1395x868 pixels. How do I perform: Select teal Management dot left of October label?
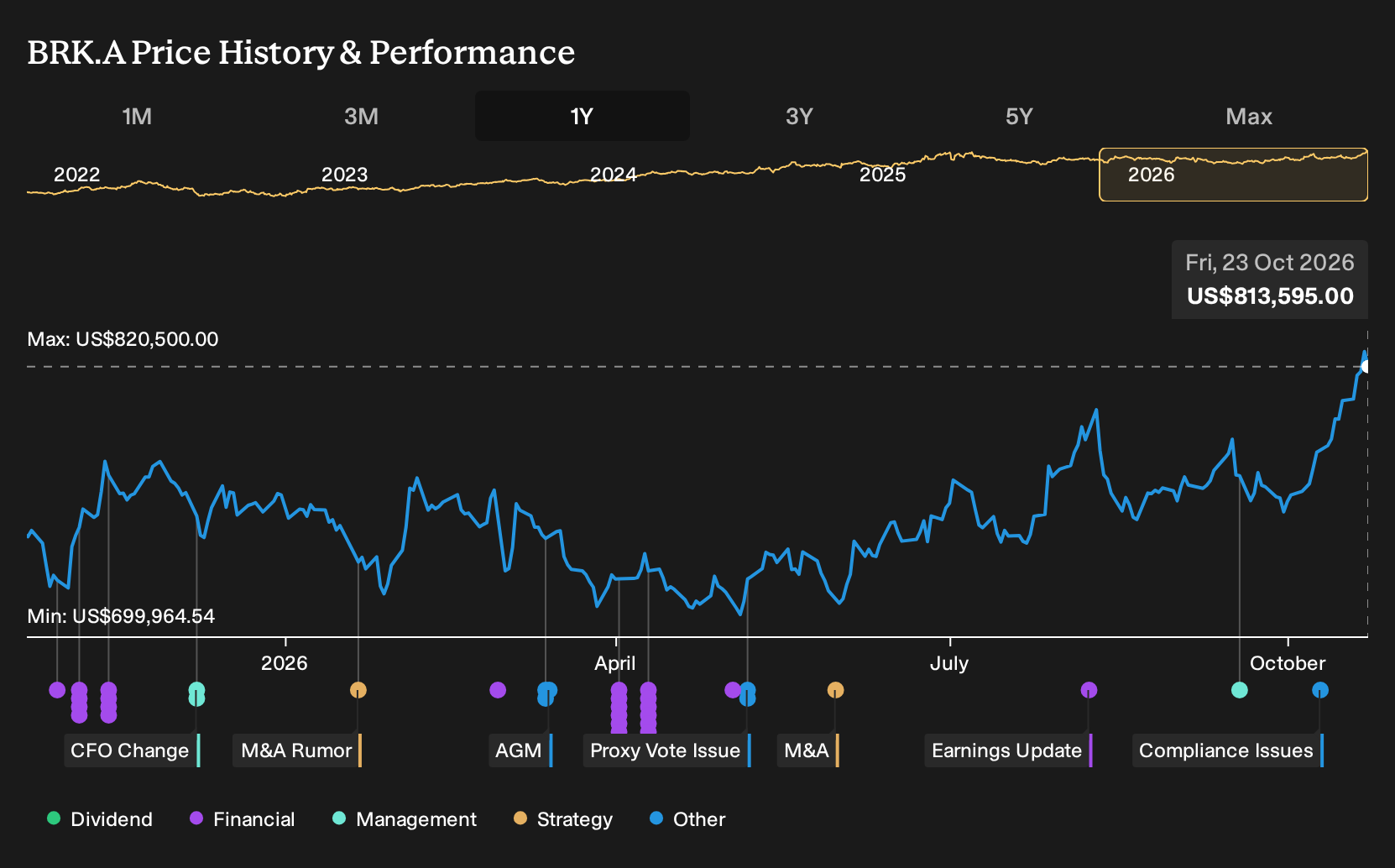pos(1239,690)
